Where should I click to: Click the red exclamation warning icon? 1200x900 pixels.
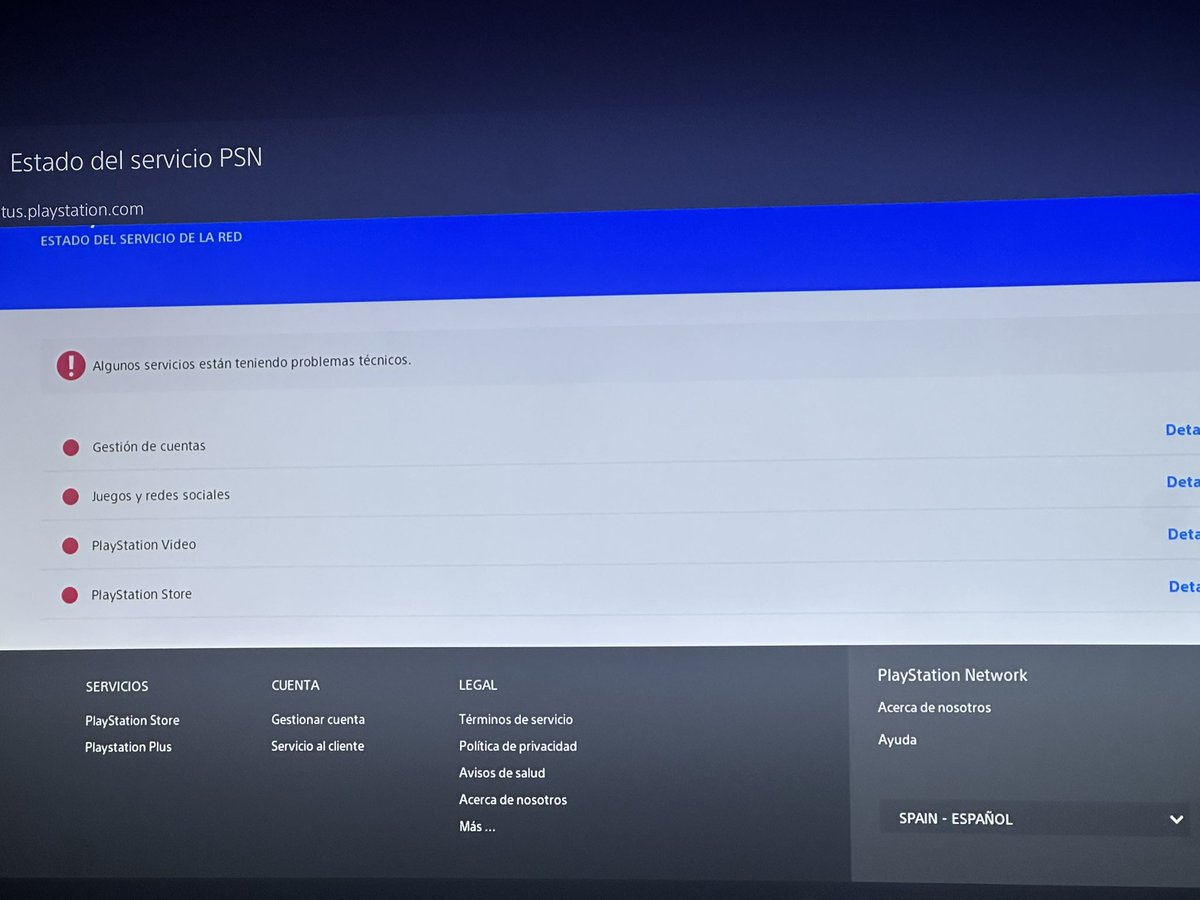click(71, 366)
